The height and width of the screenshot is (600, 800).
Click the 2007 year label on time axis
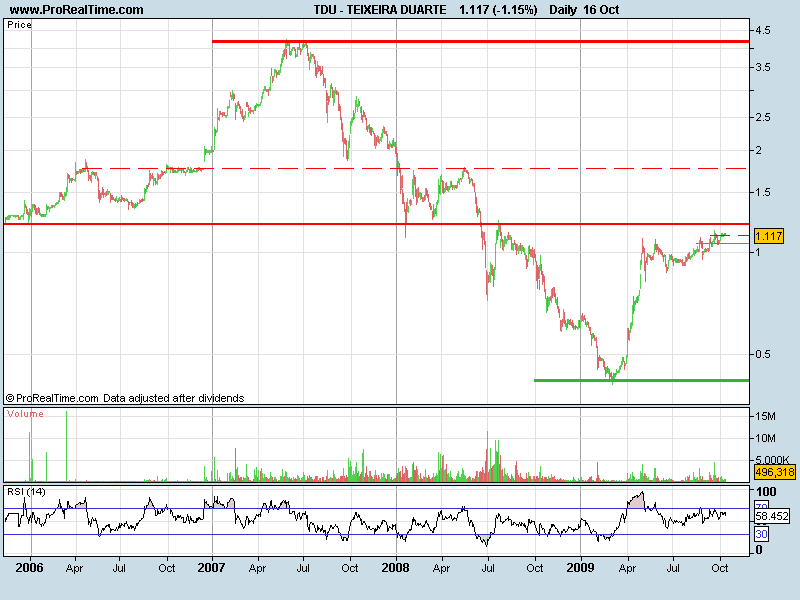click(211, 568)
